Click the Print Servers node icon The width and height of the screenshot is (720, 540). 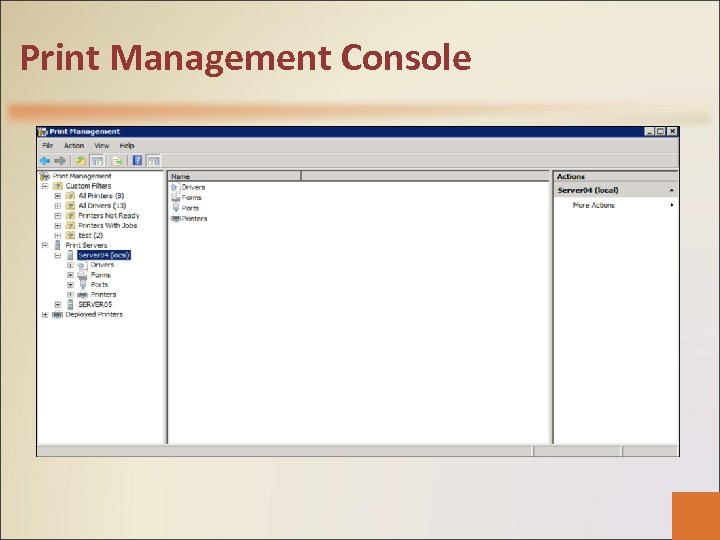coord(57,245)
